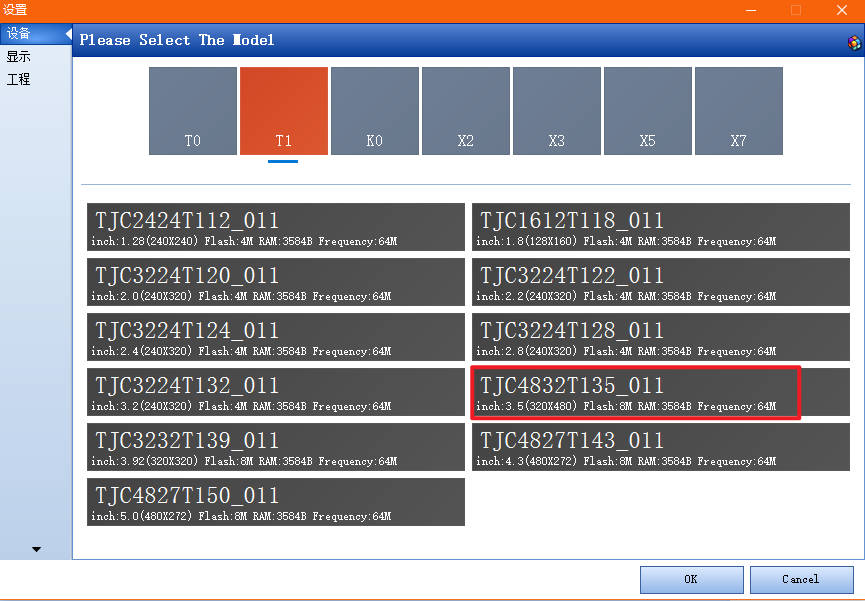Open the 设备 settings category
This screenshot has width=865, height=601.
[x=19, y=34]
